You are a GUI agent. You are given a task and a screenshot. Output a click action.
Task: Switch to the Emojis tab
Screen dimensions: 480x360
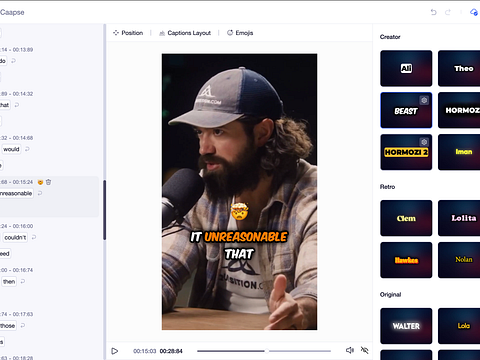240,33
